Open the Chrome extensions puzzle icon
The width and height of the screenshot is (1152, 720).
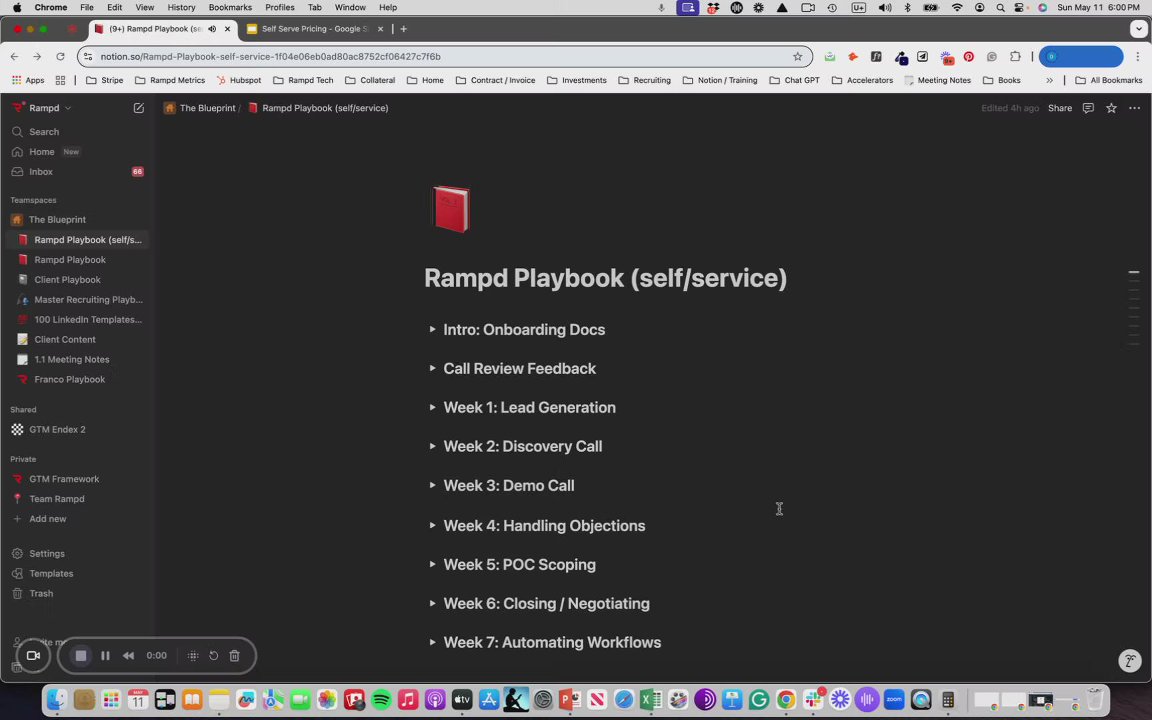[x=1015, y=57]
